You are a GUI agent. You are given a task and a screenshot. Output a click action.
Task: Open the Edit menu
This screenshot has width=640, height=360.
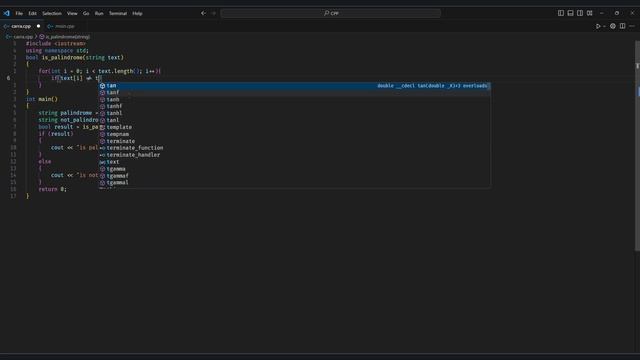coord(32,13)
